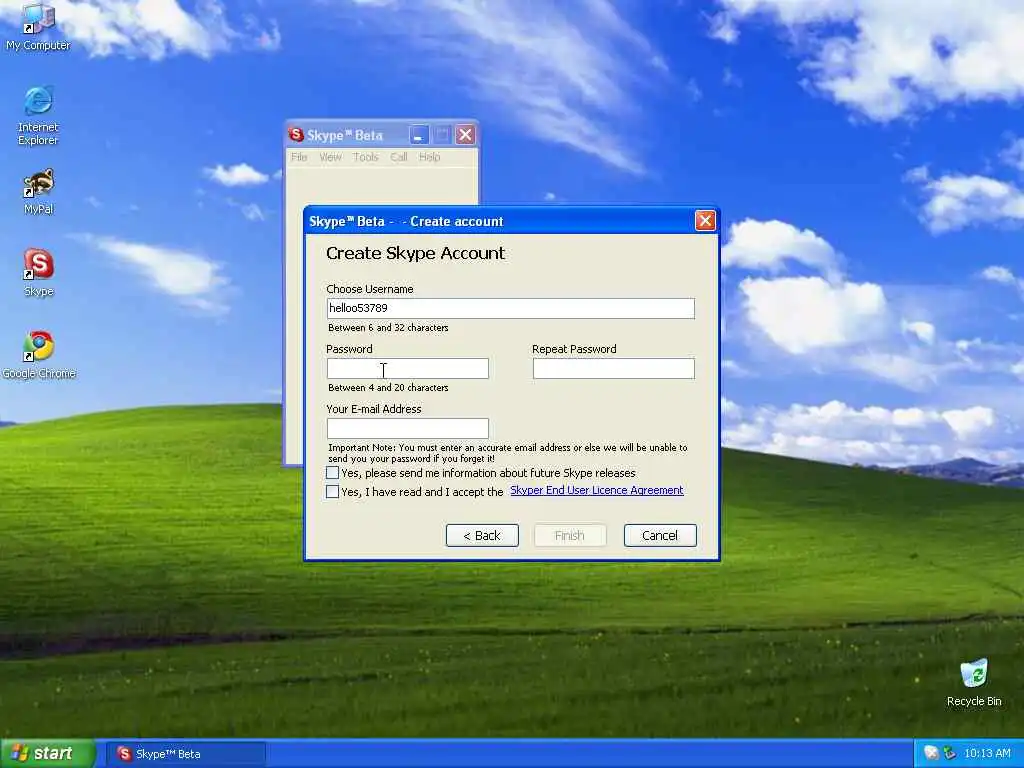1024x768 pixels.
Task: Close the Create account dialog
Action: (705, 221)
